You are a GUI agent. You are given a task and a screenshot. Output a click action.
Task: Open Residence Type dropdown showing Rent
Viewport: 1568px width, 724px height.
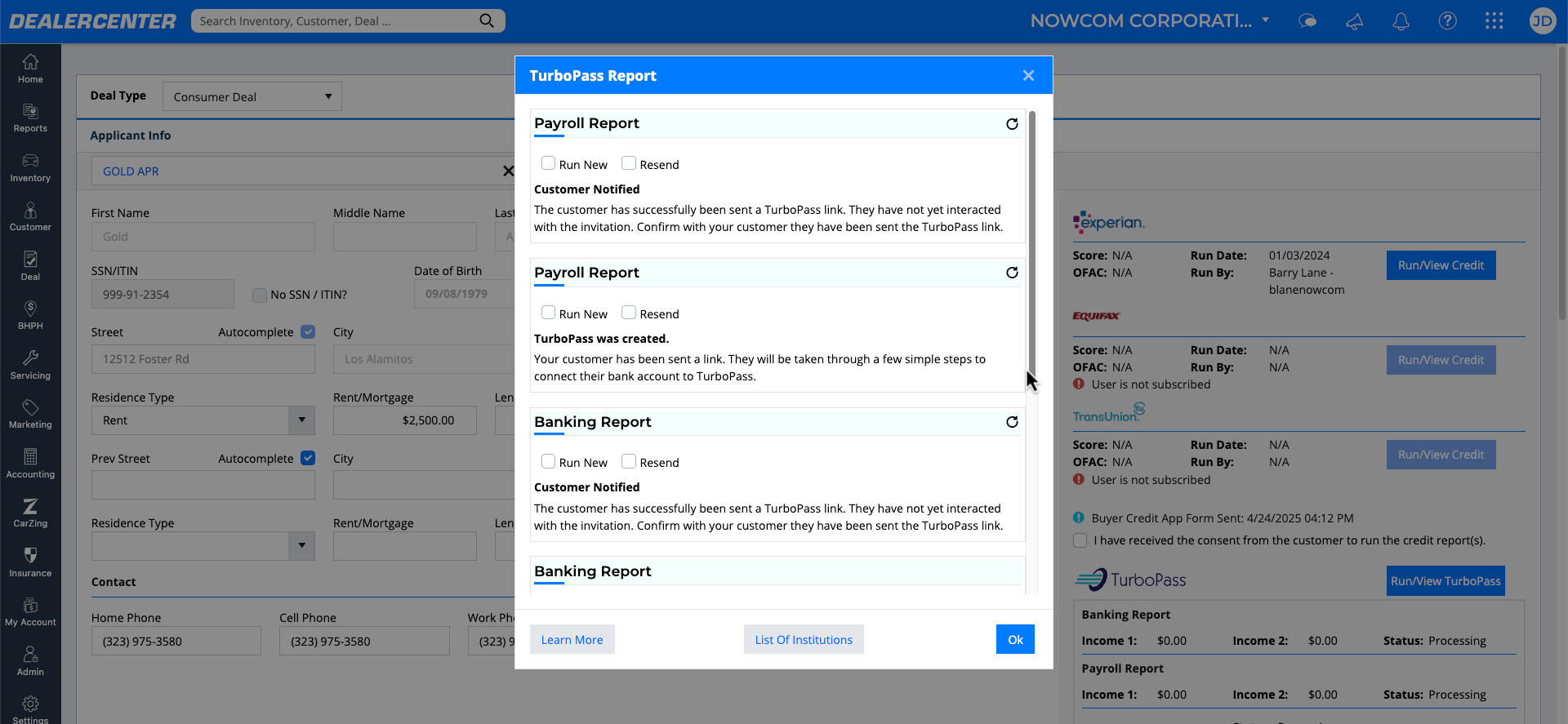203,420
